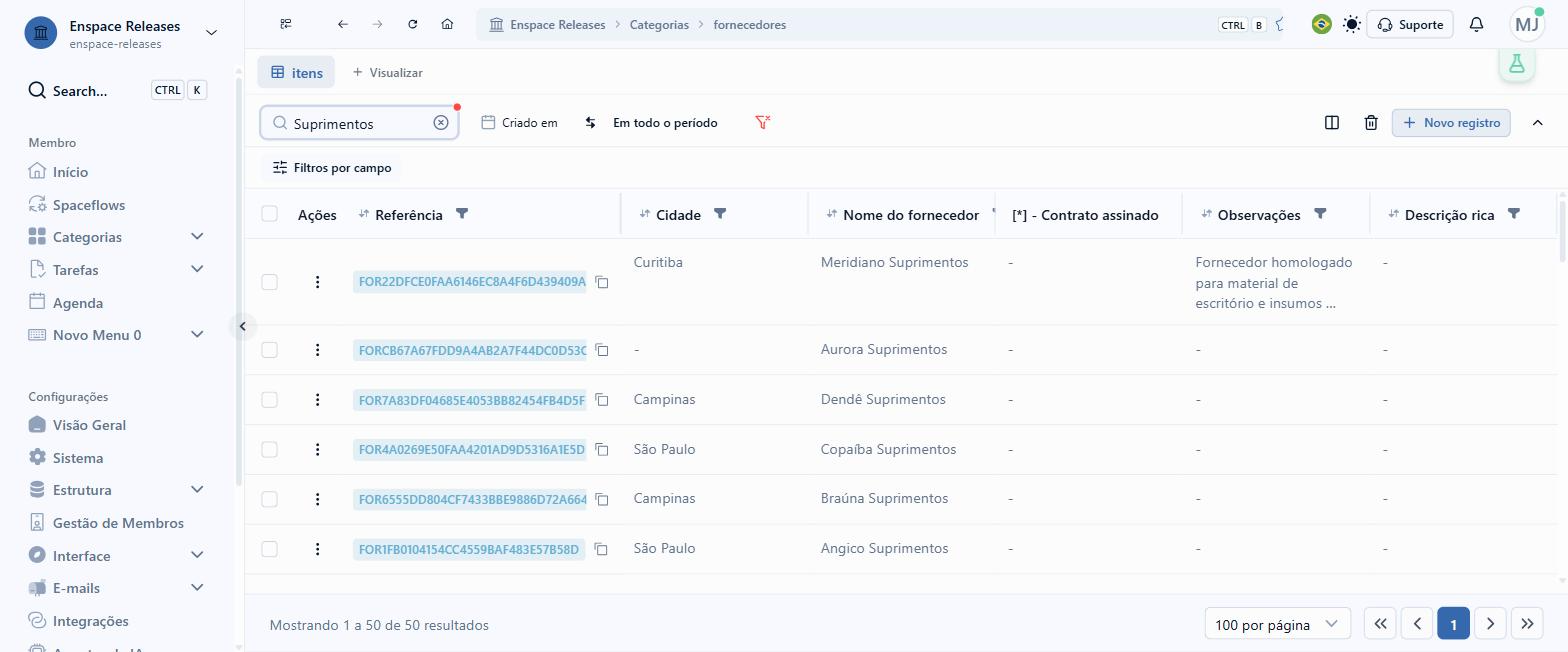Open Suporte button
This screenshot has width=1568, height=652.
(1410, 24)
